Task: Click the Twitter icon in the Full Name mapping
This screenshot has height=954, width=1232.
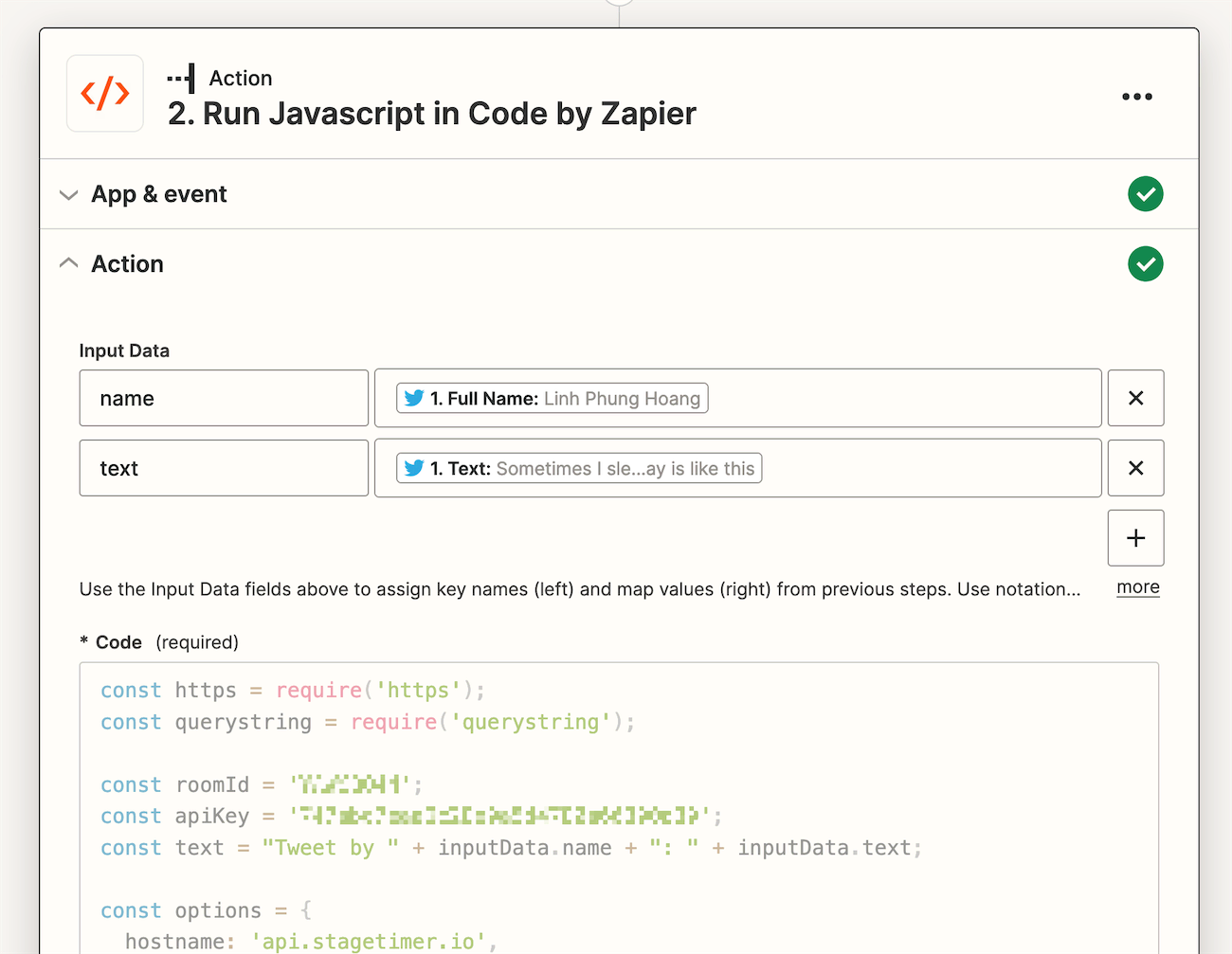Action: click(414, 398)
